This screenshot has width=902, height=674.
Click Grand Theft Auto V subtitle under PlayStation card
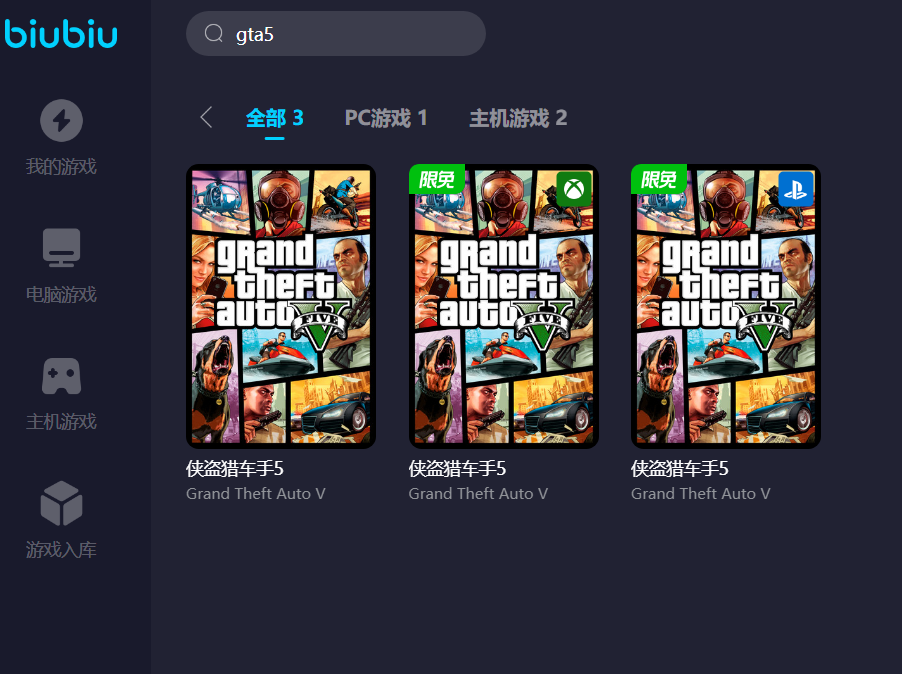(x=701, y=493)
